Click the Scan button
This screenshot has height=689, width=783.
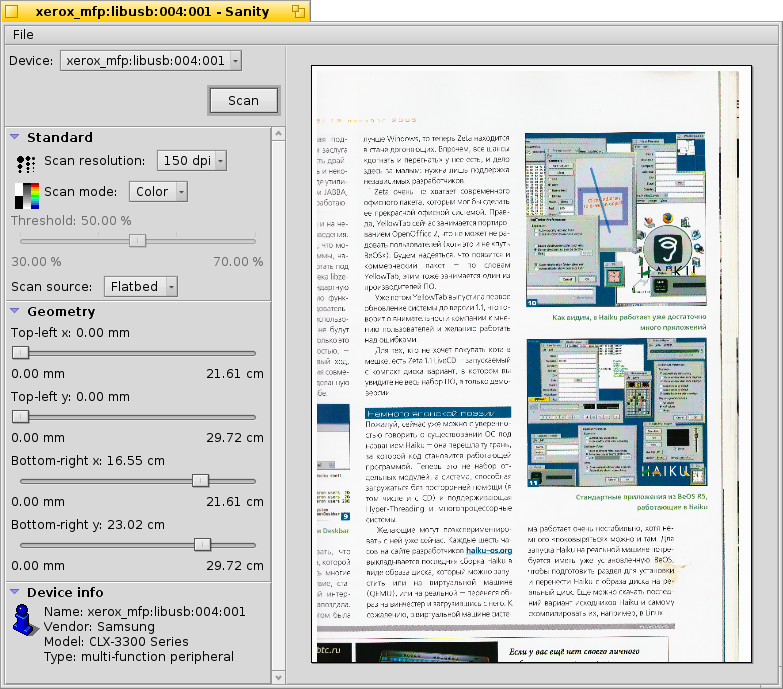(243, 100)
